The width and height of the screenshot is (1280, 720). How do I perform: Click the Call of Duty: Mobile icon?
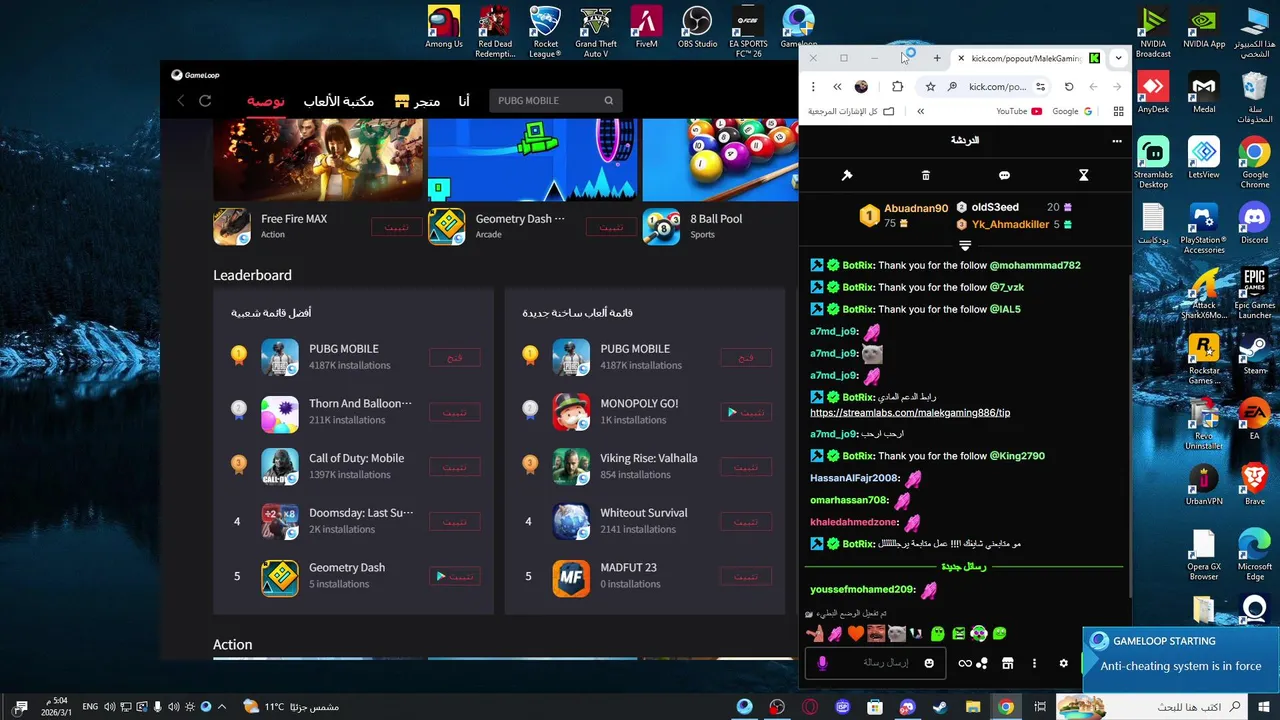(x=280, y=467)
